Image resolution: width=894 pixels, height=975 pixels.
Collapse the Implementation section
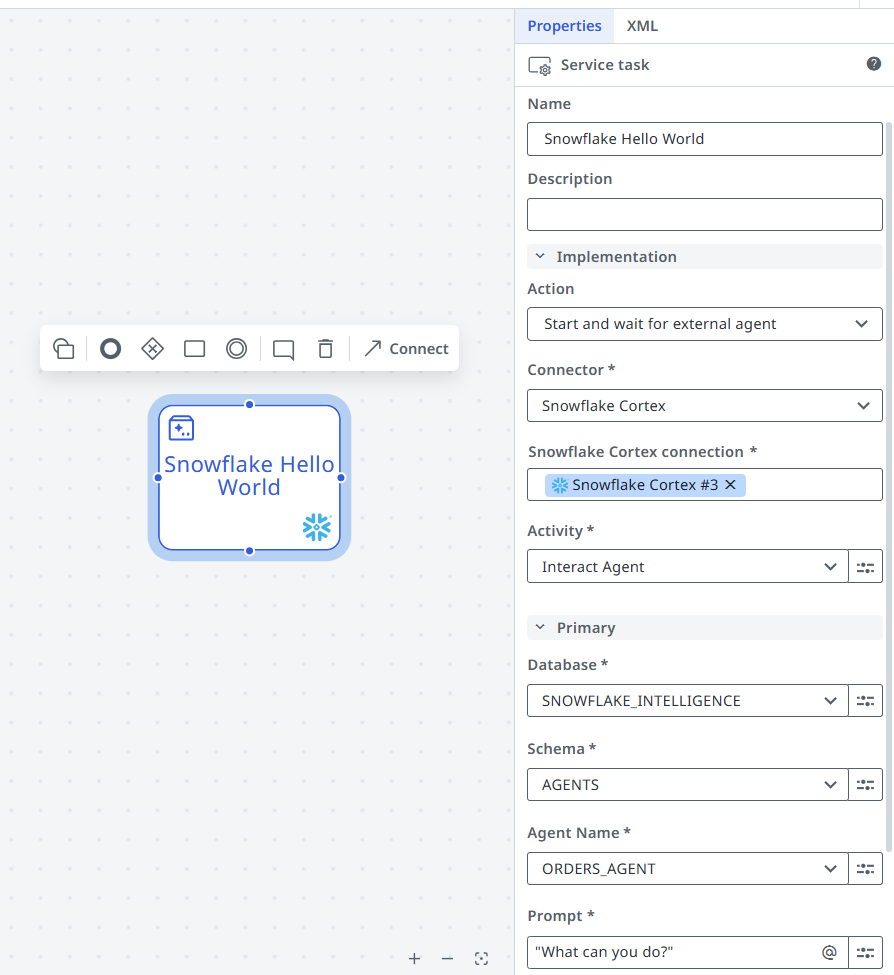[x=540, y=257]
